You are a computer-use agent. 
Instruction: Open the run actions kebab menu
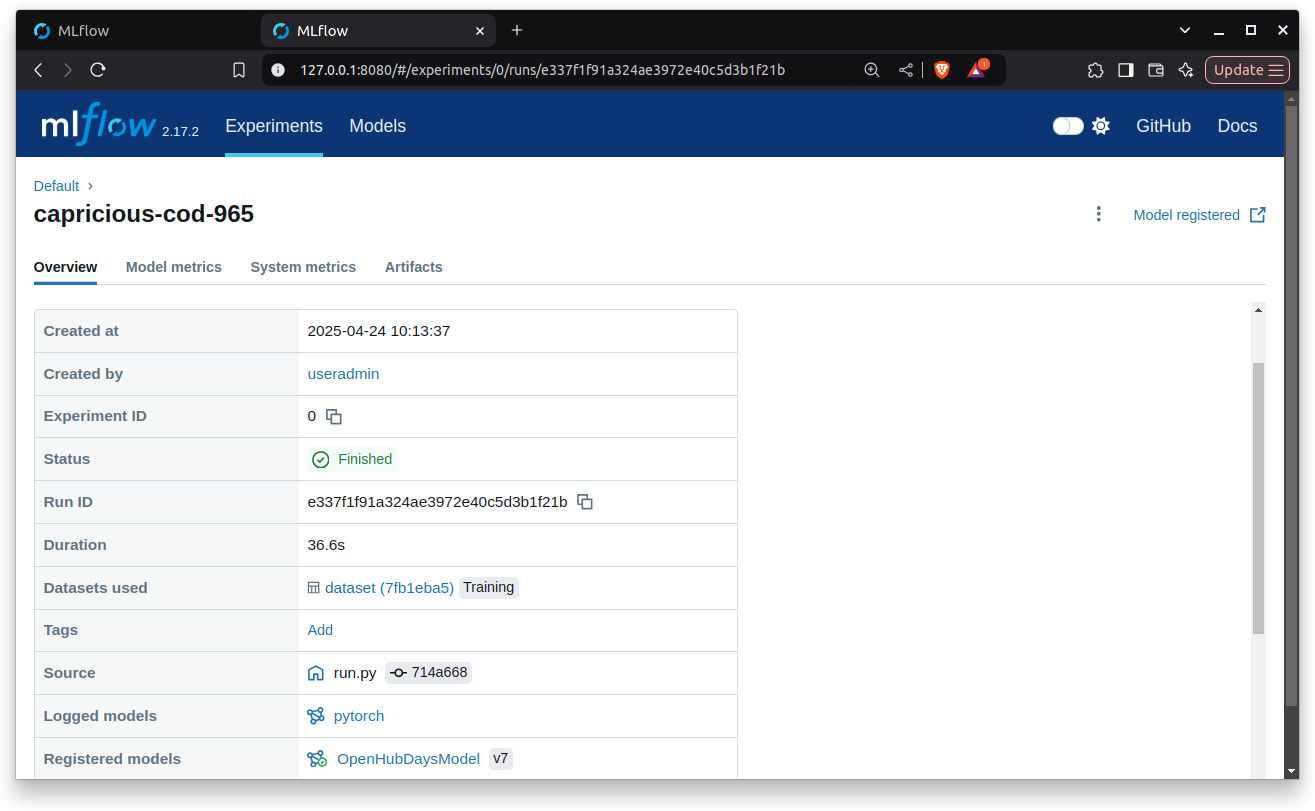click(1098, 214)
